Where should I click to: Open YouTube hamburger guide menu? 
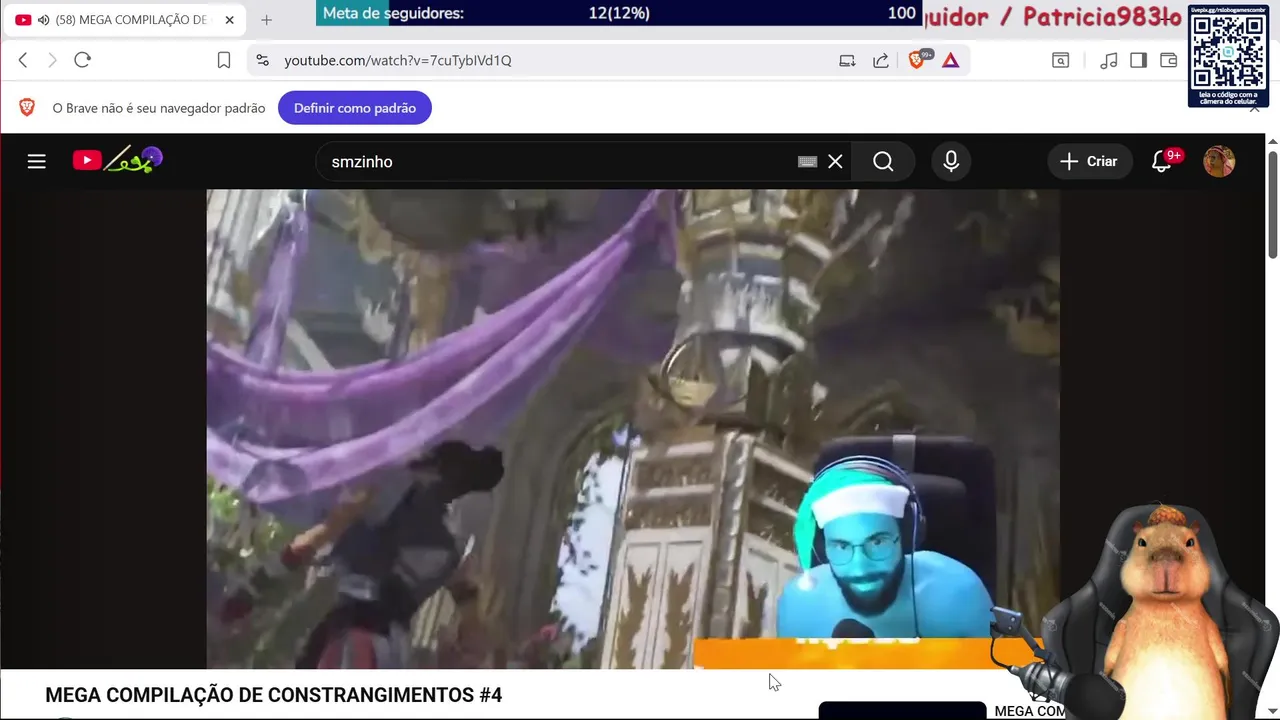pyautogui.click(x=37, y=161)
